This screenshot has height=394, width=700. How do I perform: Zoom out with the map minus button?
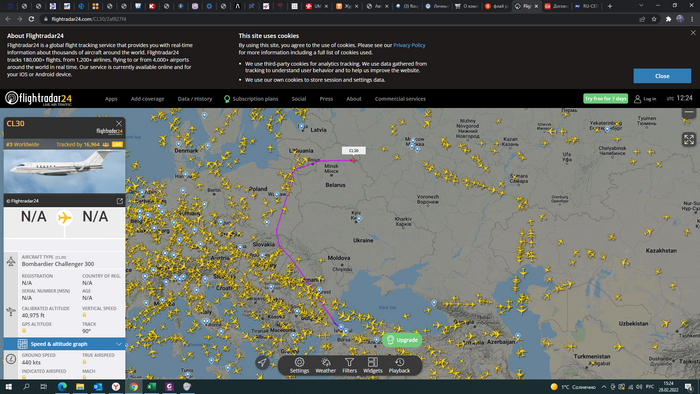[x=689, y=112]
